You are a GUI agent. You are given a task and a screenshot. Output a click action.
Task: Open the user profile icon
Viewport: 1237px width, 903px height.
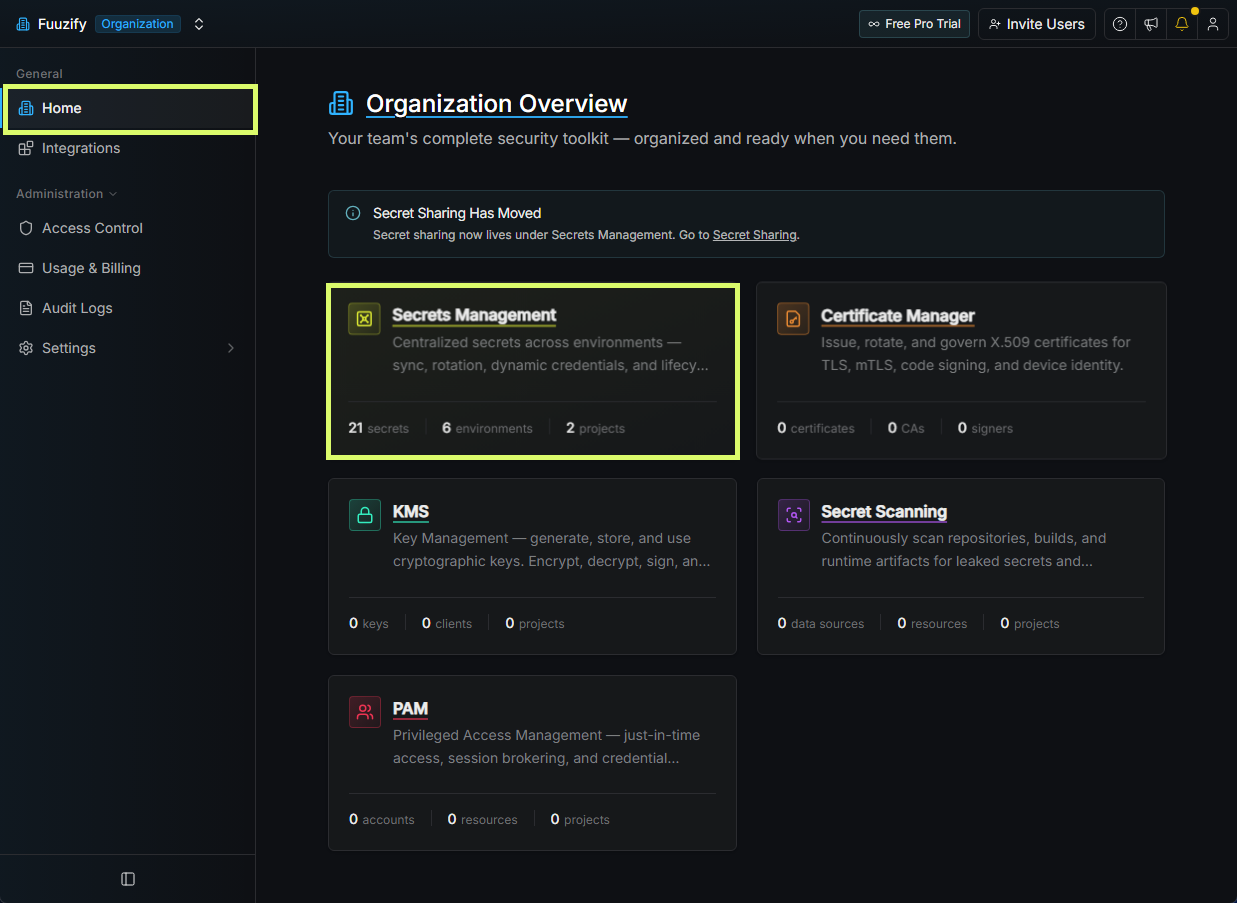pos(1213,24)
